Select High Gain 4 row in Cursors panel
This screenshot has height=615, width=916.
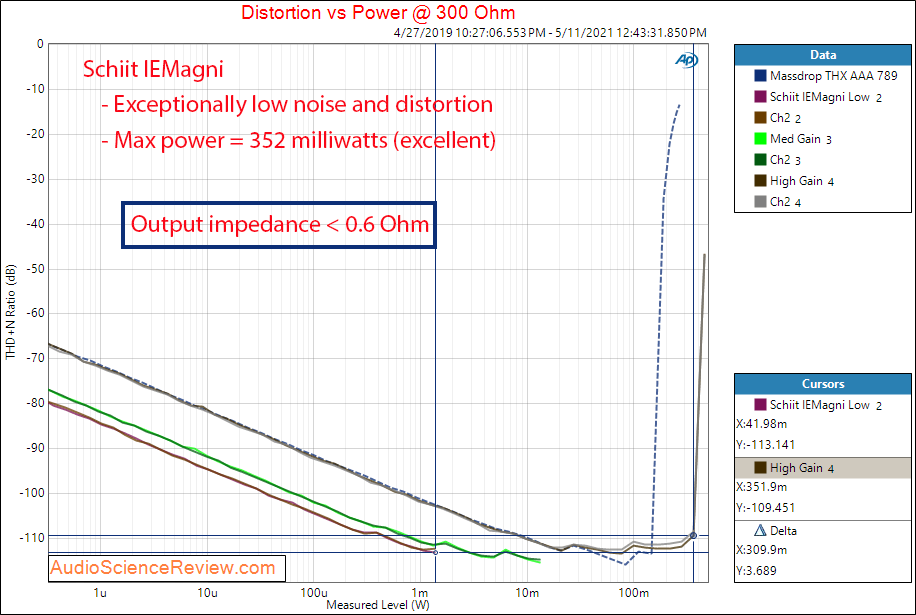click(823, 468)
